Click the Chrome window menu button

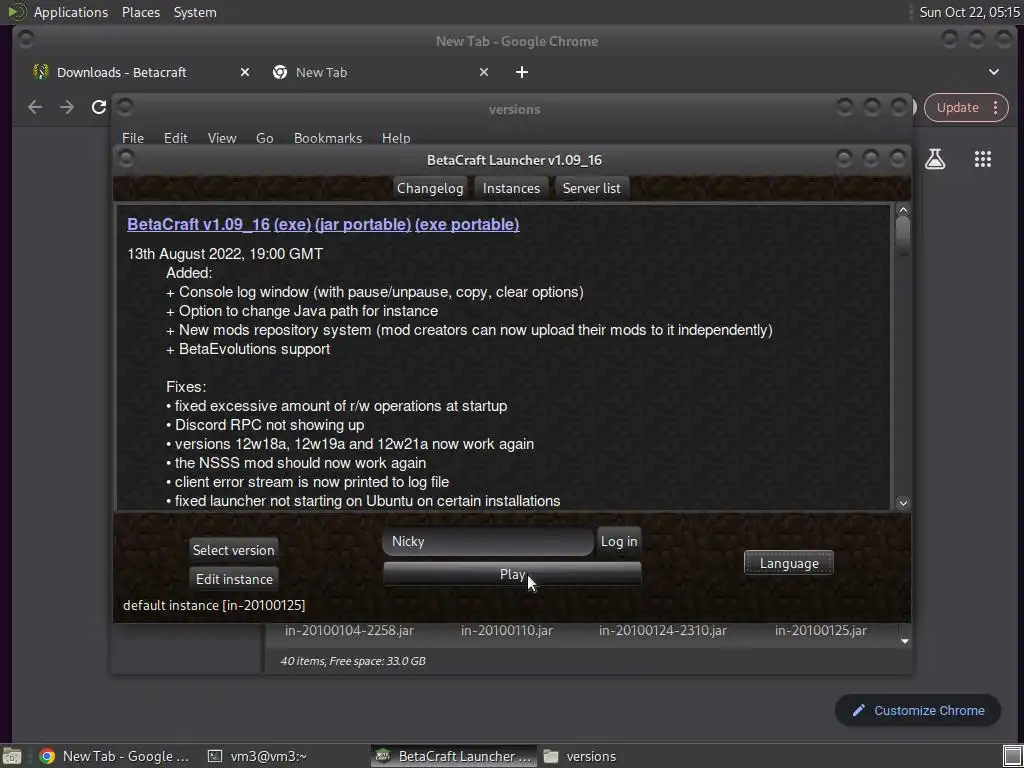26,40
